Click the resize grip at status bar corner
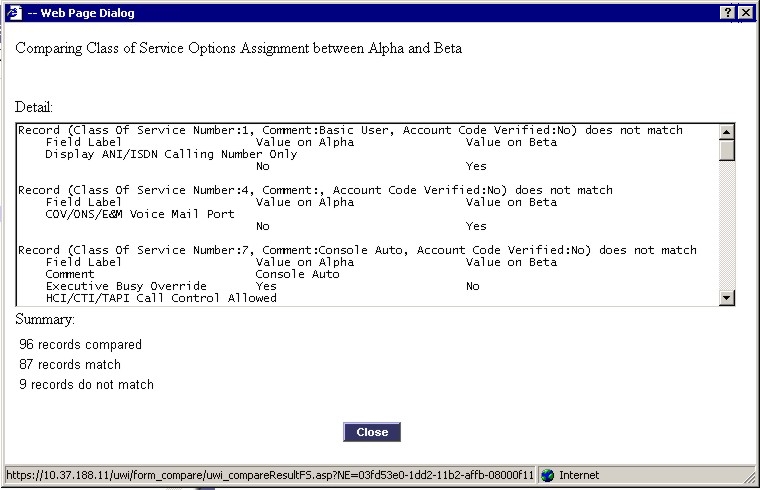 coord(749,477)
